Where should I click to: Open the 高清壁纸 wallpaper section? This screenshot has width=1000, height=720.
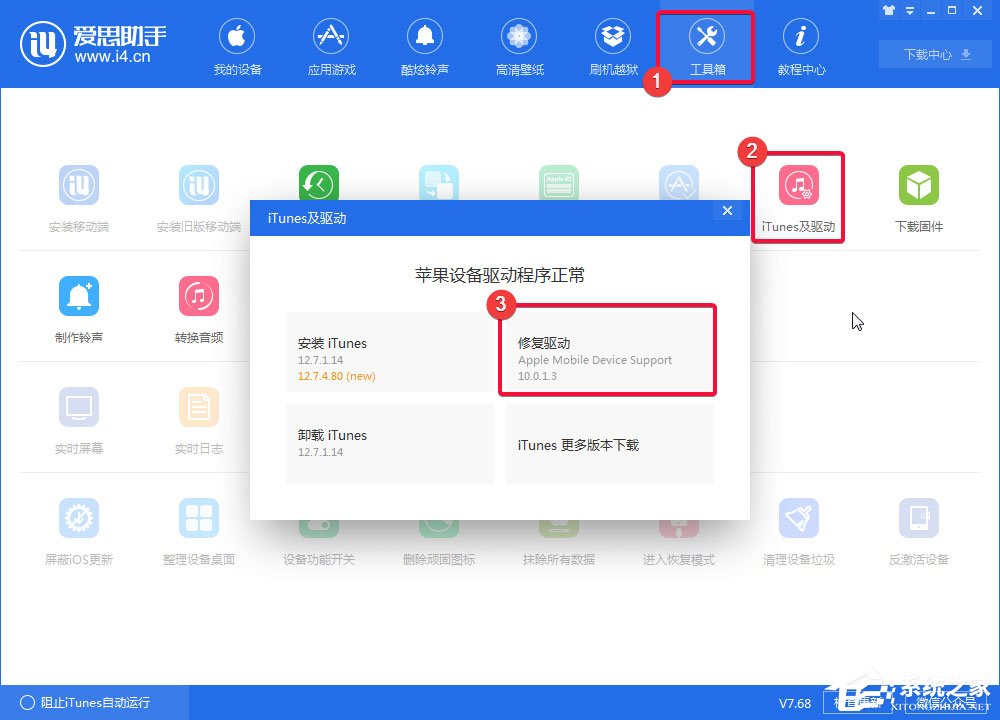pyautogui.click(x=519, y=45)
